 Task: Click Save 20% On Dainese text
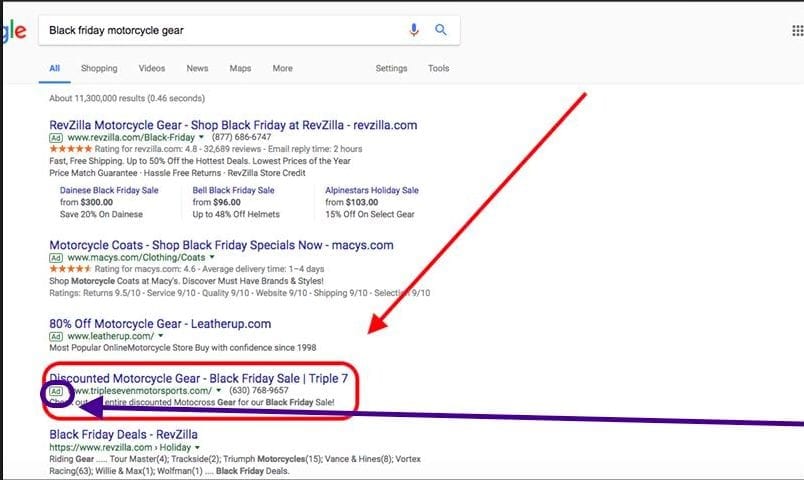point(101,214)
